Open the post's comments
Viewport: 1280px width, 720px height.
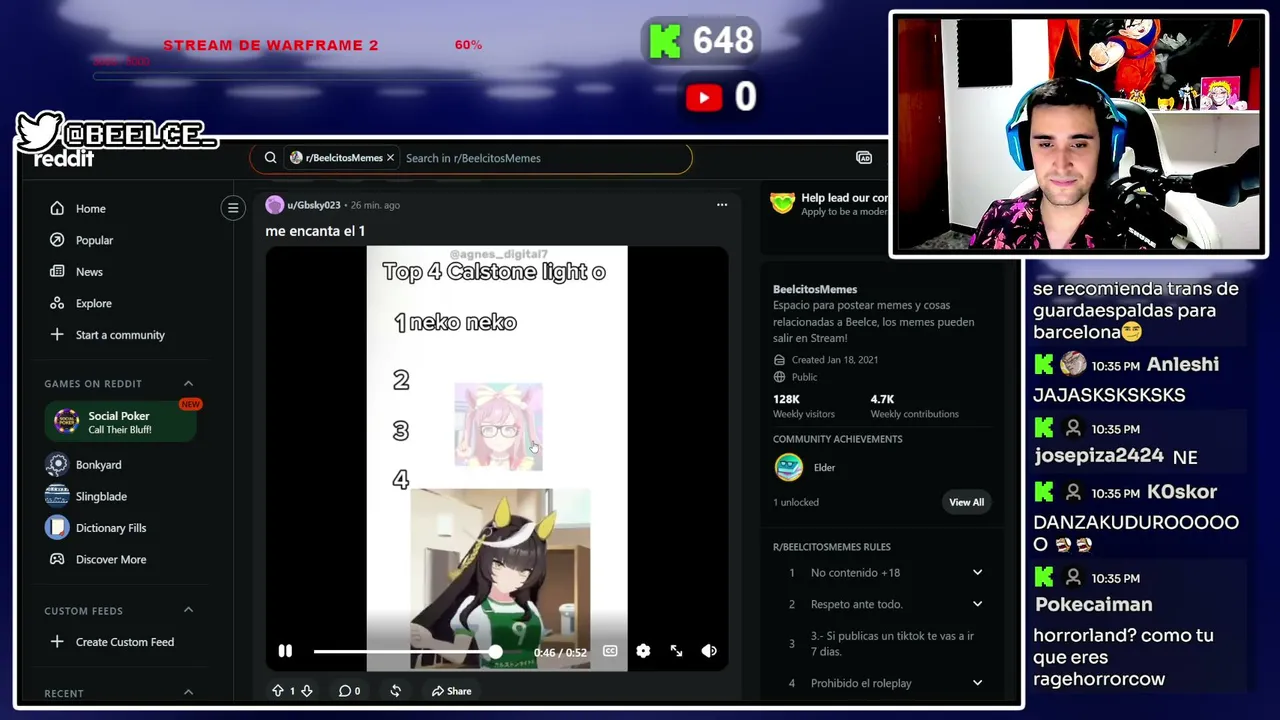(x=349, y=691)
